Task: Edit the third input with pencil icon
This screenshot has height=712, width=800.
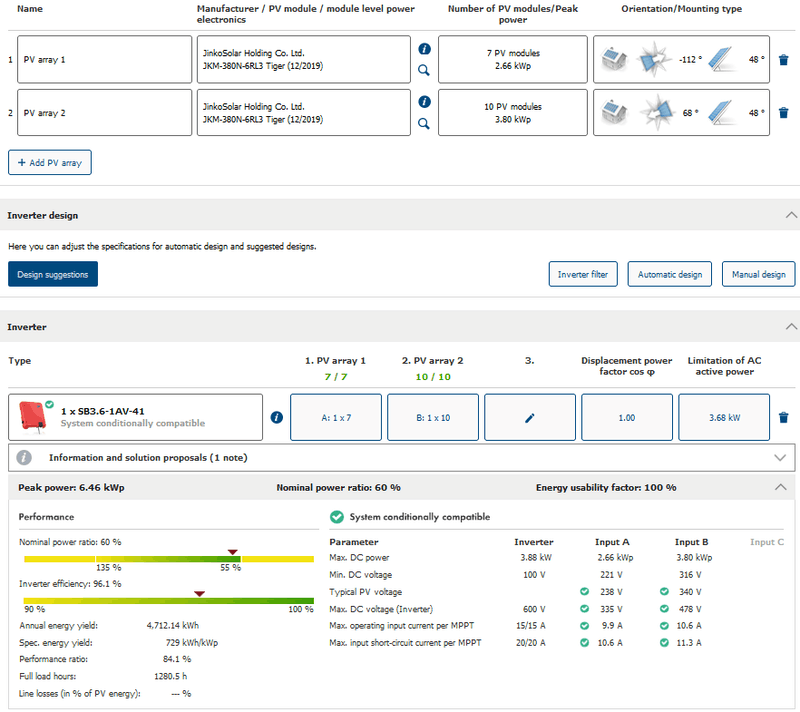Action: point(530,417)
